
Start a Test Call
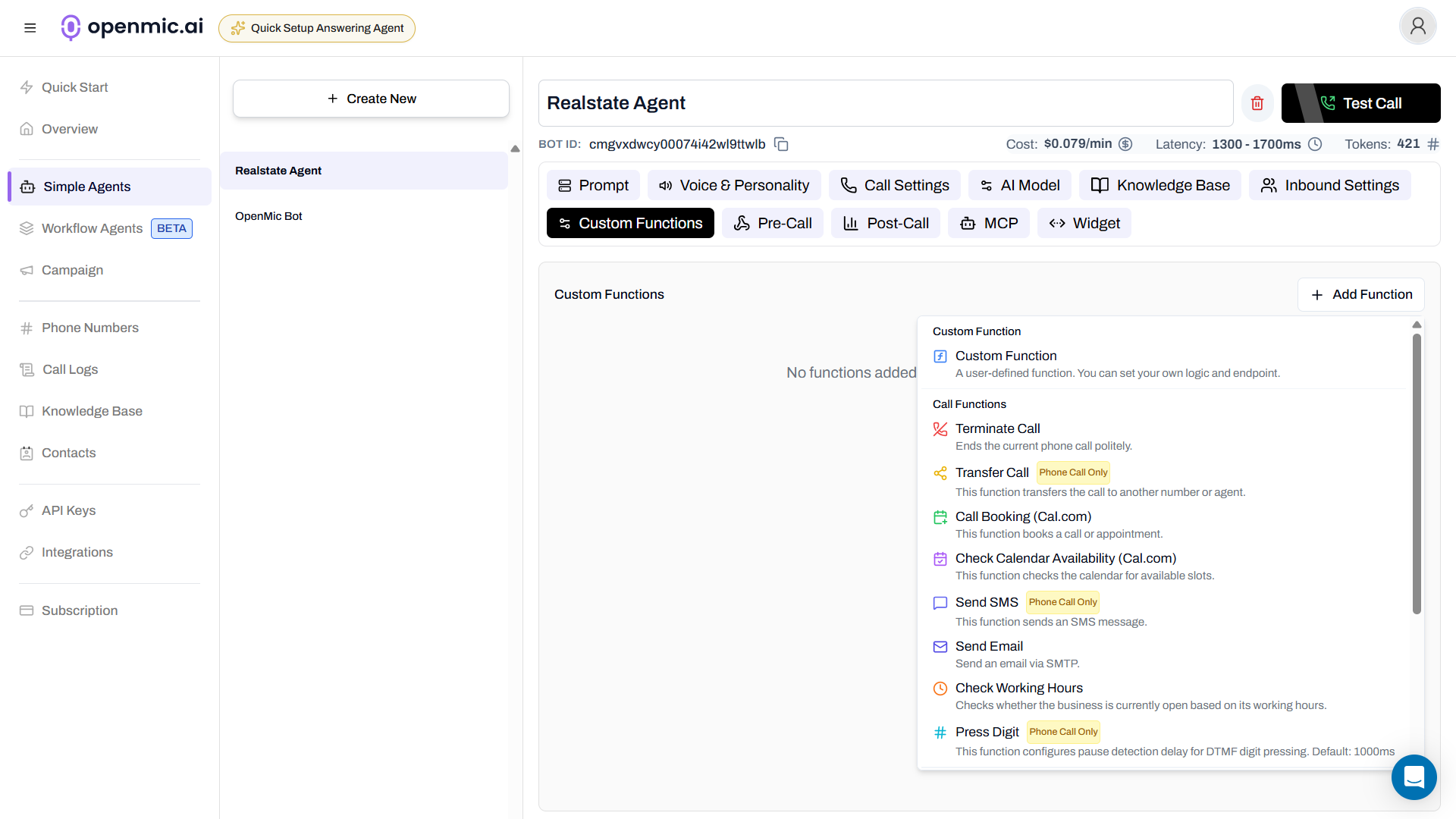click(x=1361, y=102)
